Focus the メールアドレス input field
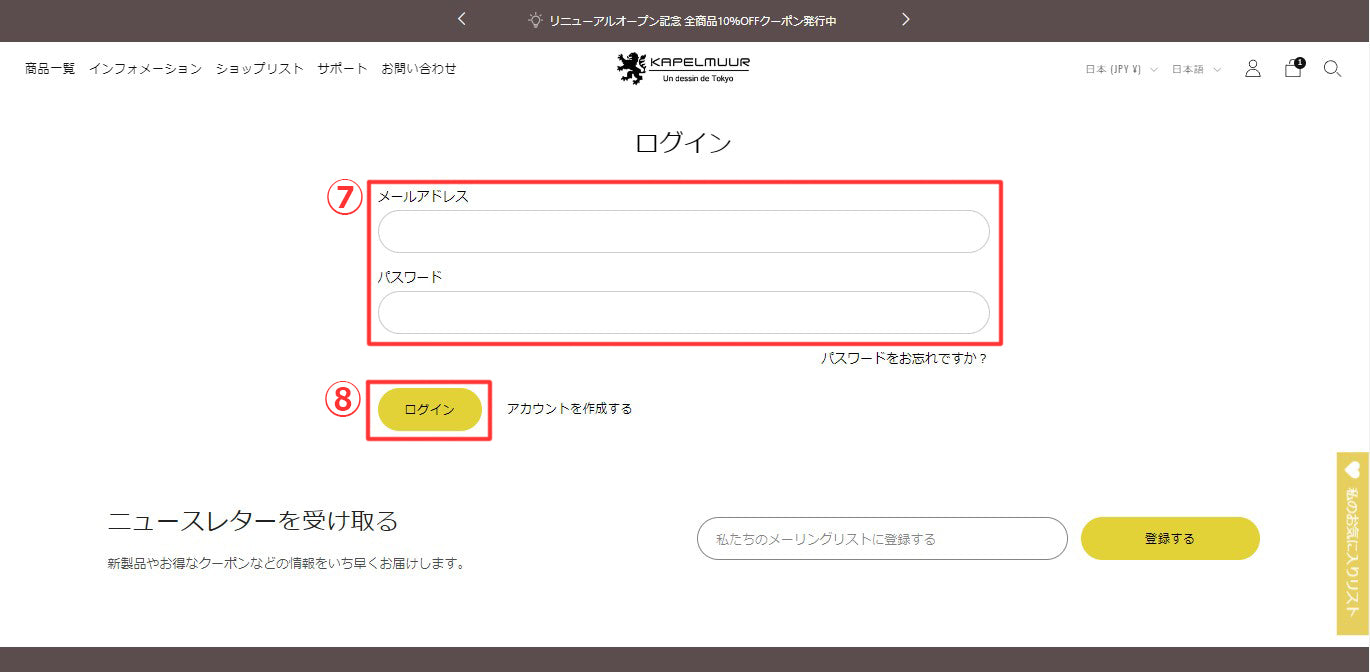Screen dimensions: 1370x672 pos(683,231)
